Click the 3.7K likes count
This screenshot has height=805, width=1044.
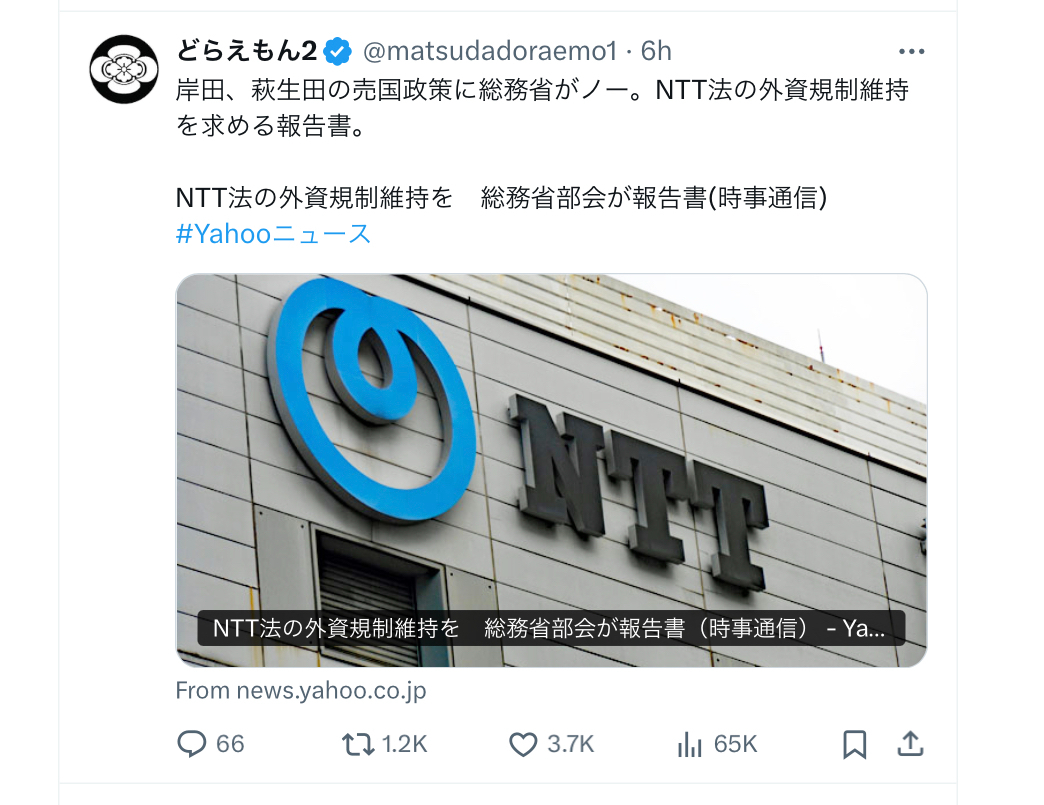(x=571, y=744)
